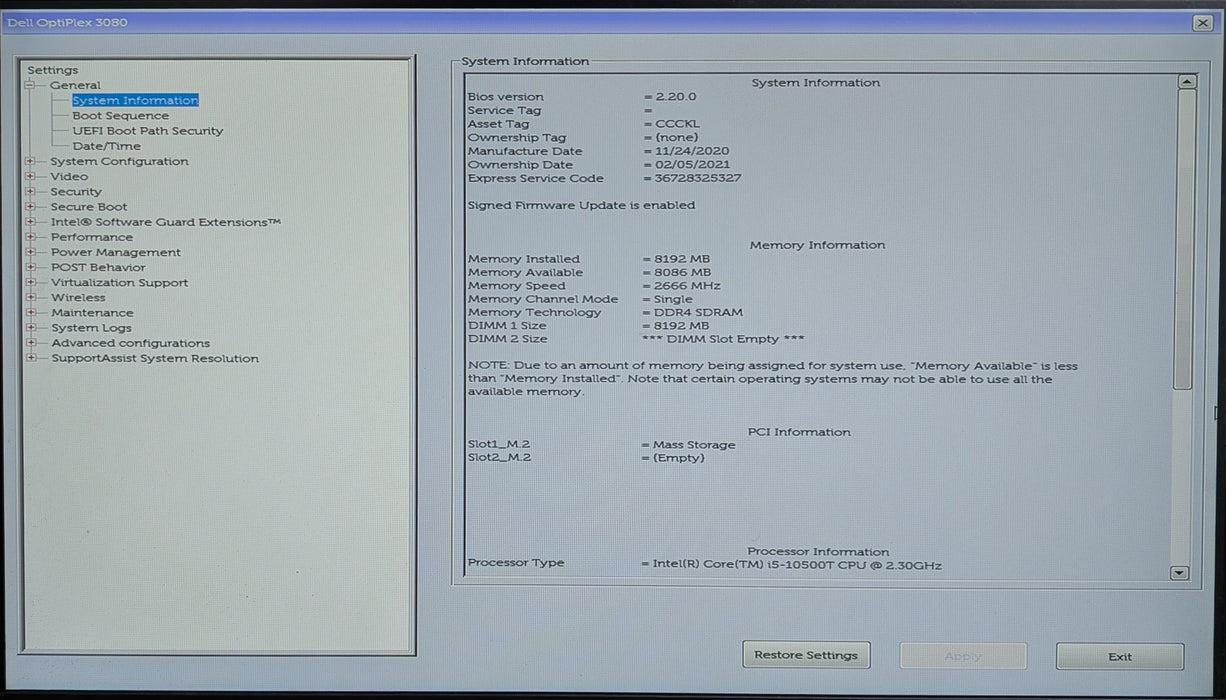The image size is (1226, 700).
Task: Expand the Secure Boot node
Action: coord(31,207)
